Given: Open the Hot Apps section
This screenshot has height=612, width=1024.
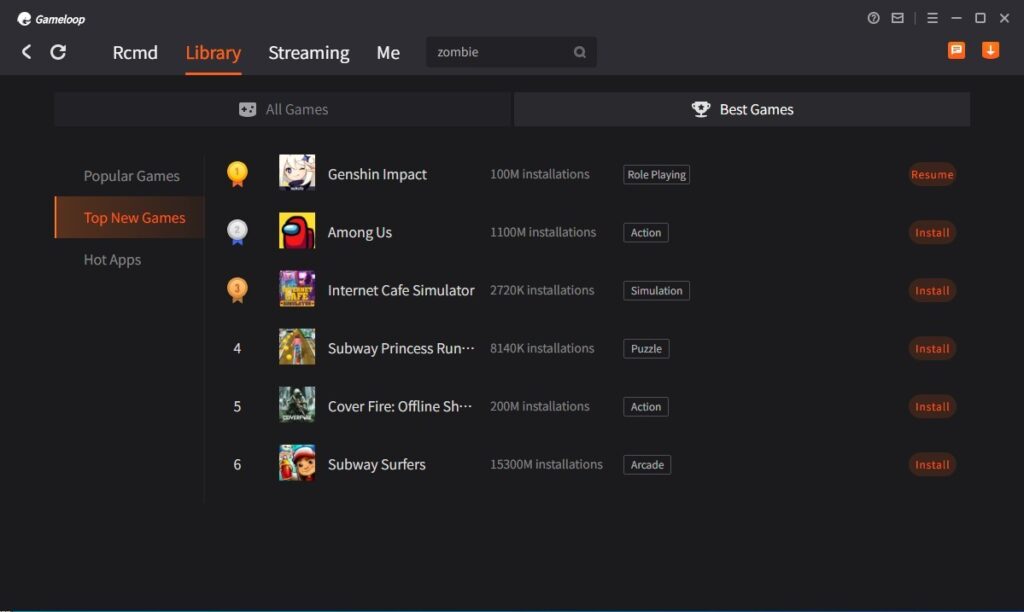Looking at the screenshot, I should point(113,259).
